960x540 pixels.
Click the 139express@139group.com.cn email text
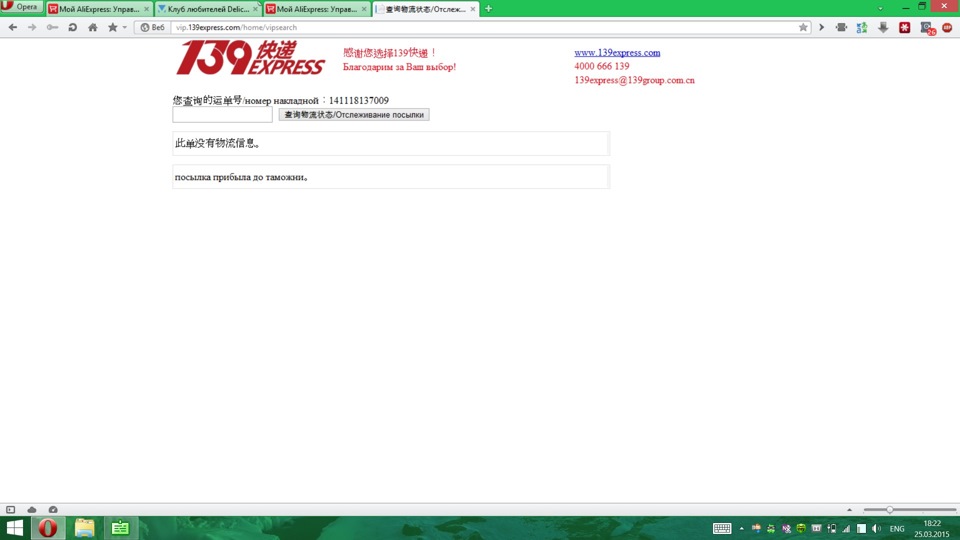tap(634, 80)
